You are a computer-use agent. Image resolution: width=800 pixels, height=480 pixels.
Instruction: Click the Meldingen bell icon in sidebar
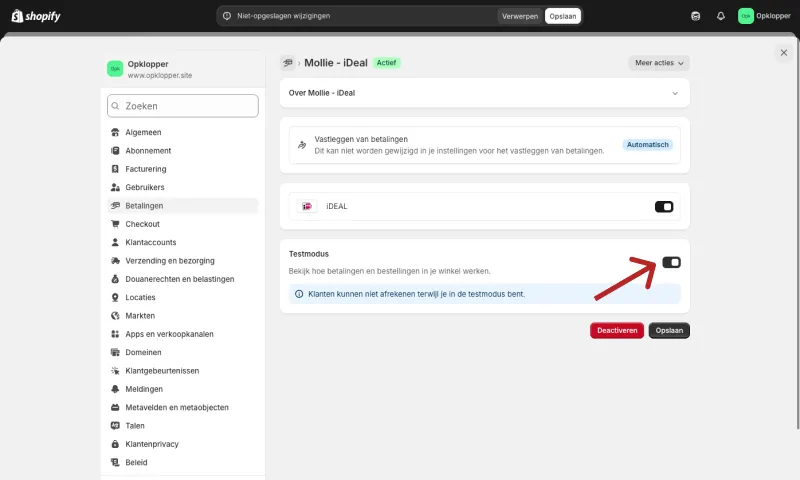[x=115, y=389]
